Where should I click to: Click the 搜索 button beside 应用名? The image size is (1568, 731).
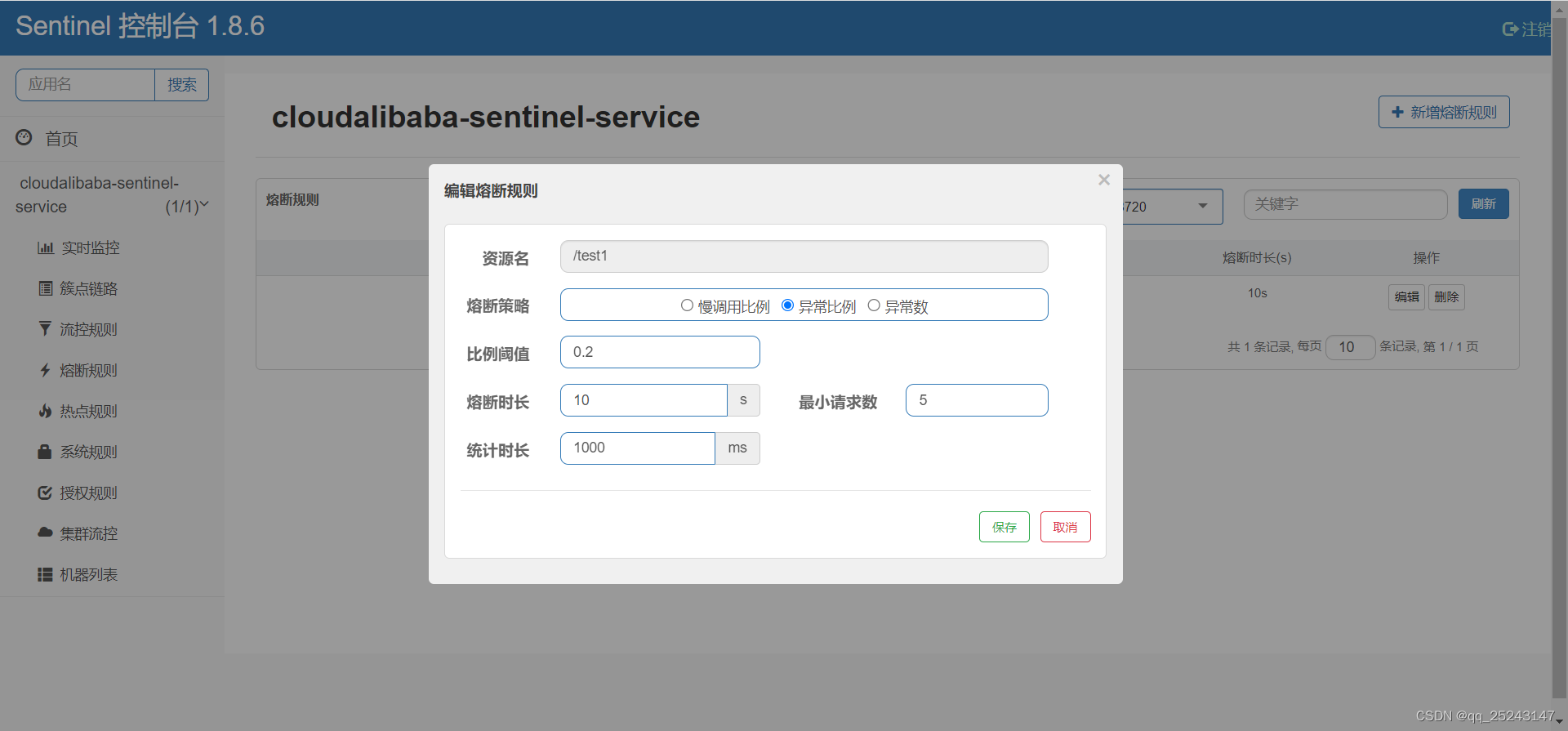pyautogui.click(x=181, y=85)
